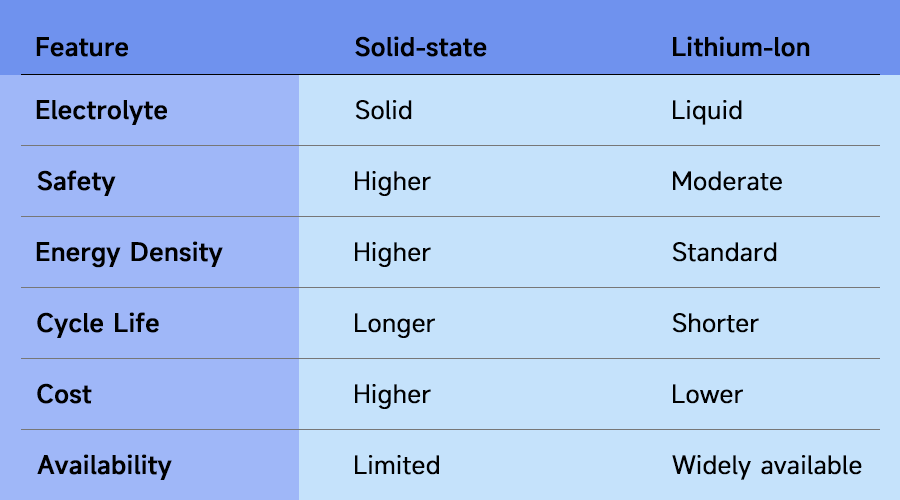Image resolution: width=900 pixels, height=500 pixels.
Task: Click the Moderate safety cell
Action: pos(727,181)
